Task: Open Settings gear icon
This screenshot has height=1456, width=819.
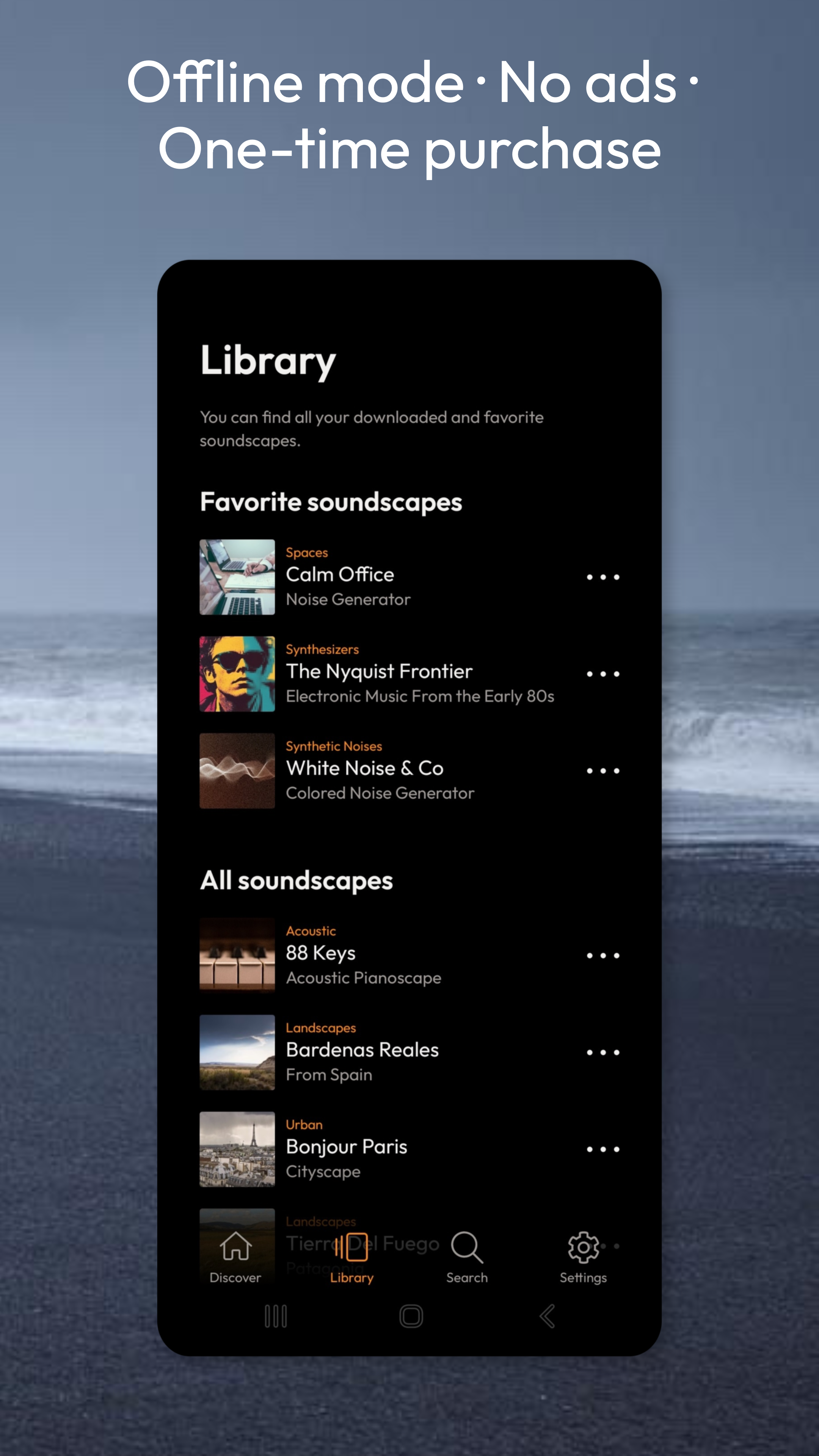Action: point(583,1246)
